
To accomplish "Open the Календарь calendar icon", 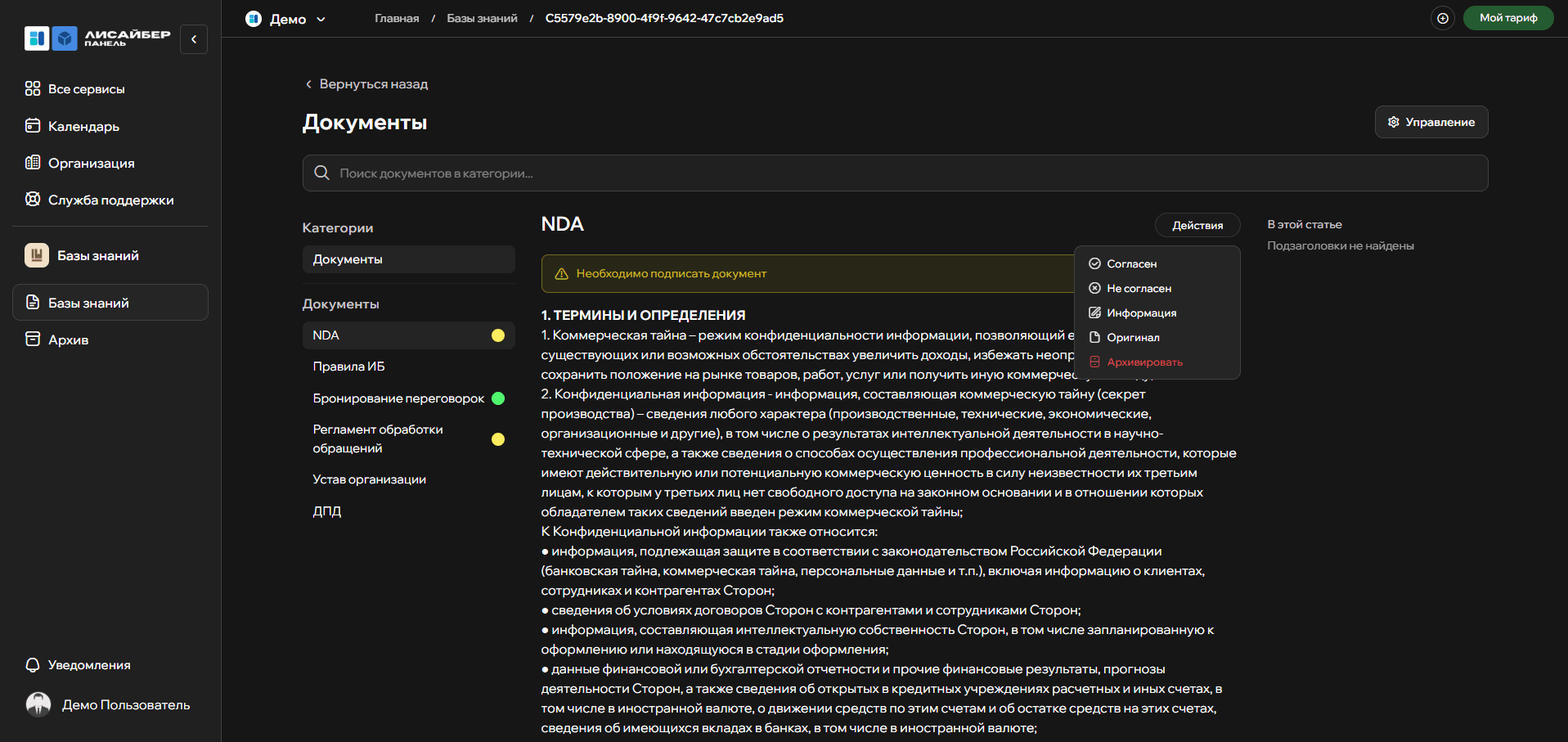I will click(x=33, y=126).
